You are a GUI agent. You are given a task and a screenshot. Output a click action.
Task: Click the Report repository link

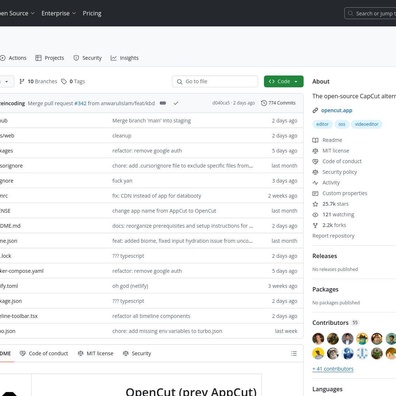(333, 236)
